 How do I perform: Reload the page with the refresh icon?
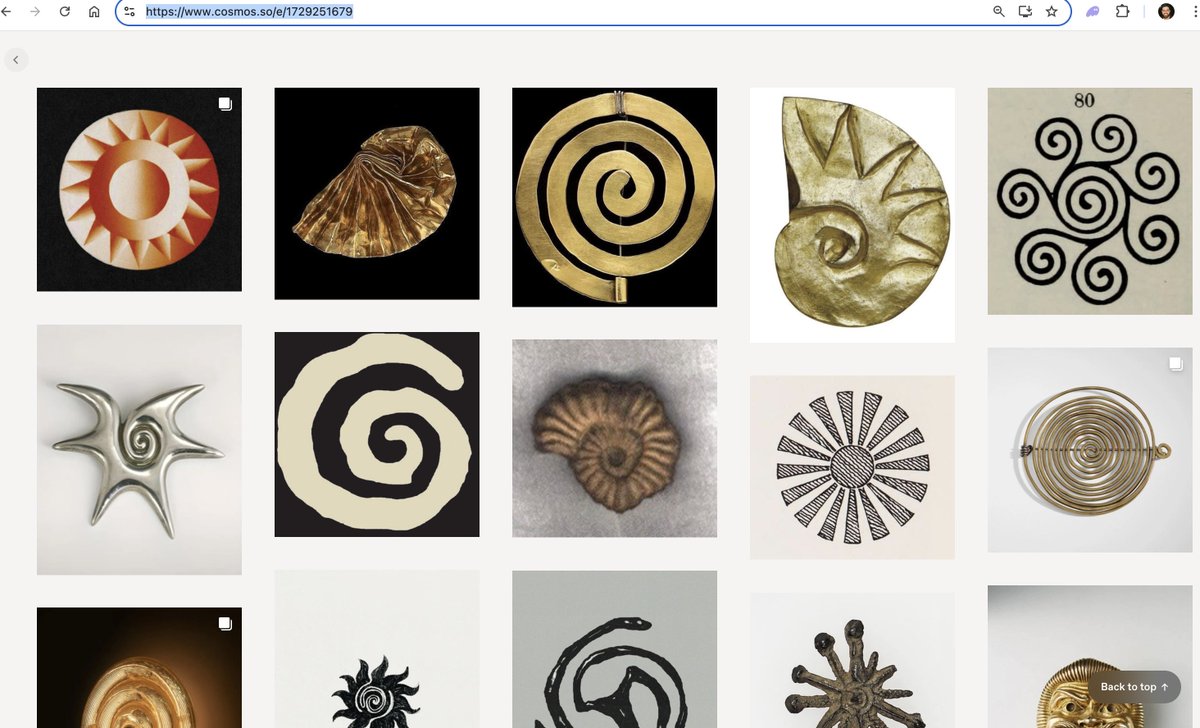point(65,12)
